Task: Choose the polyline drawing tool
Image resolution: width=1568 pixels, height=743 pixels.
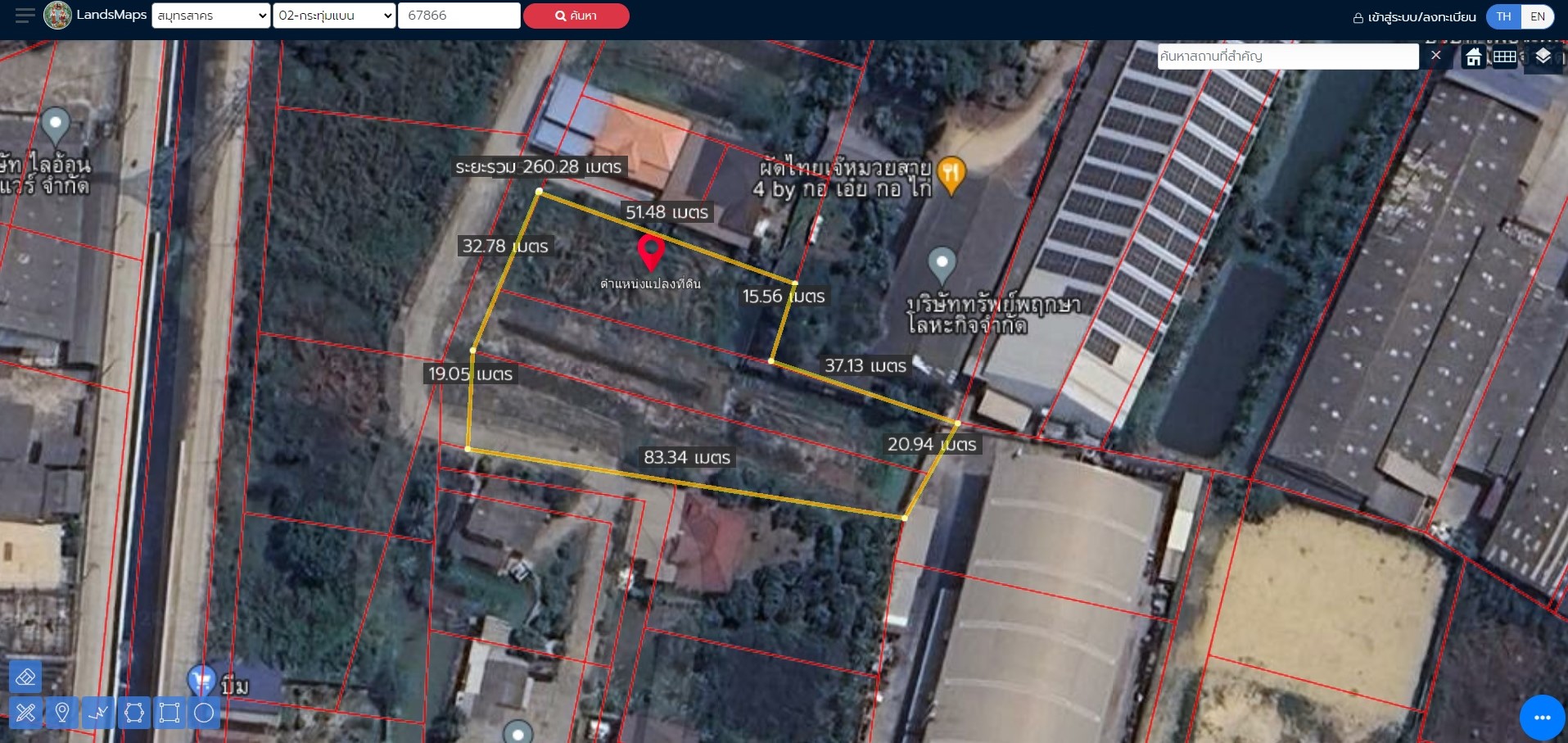Action: click(98, 713)
